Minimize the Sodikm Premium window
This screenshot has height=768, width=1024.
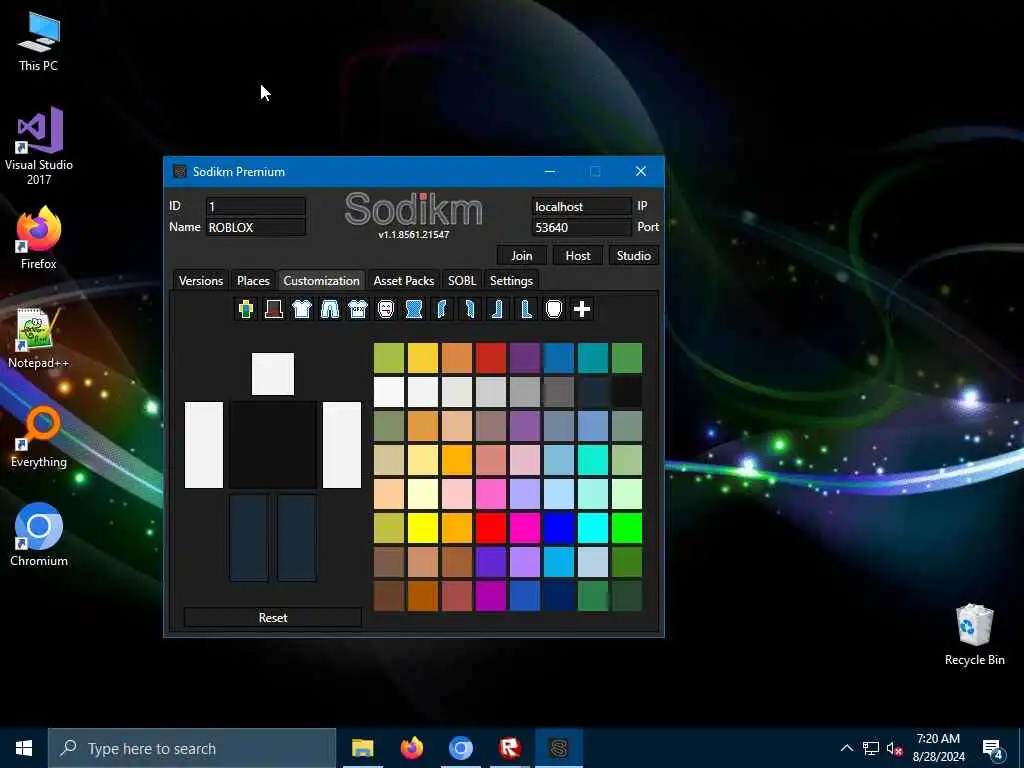tap(550, 171)
